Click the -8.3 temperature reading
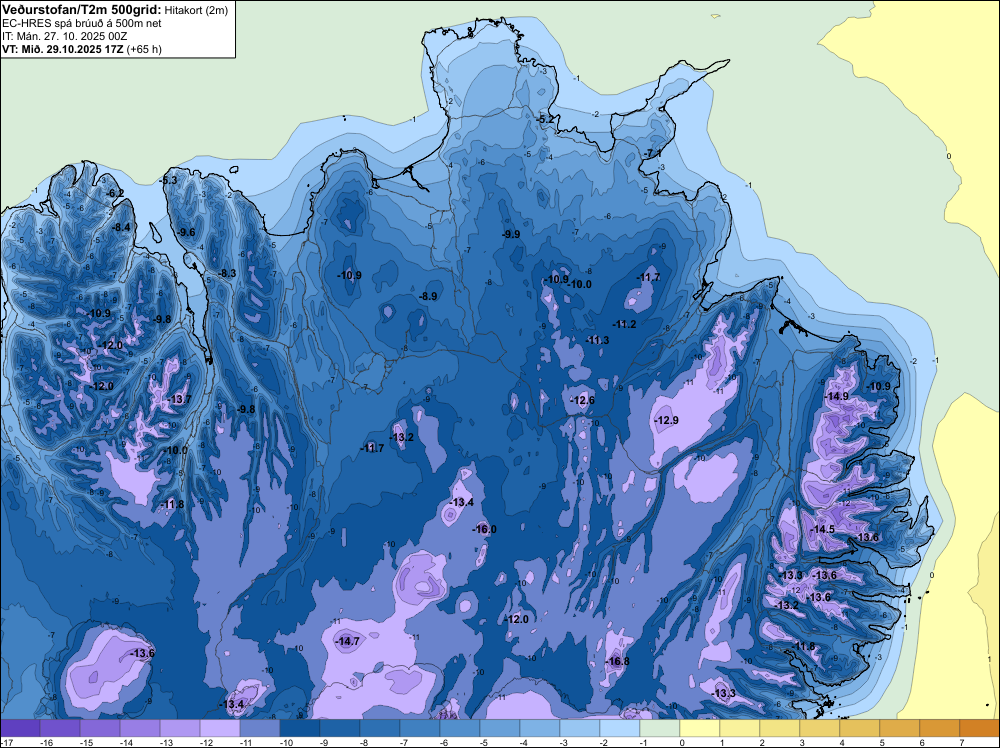The width and height of the screenshot is (1000, 748). click(228, 274)
